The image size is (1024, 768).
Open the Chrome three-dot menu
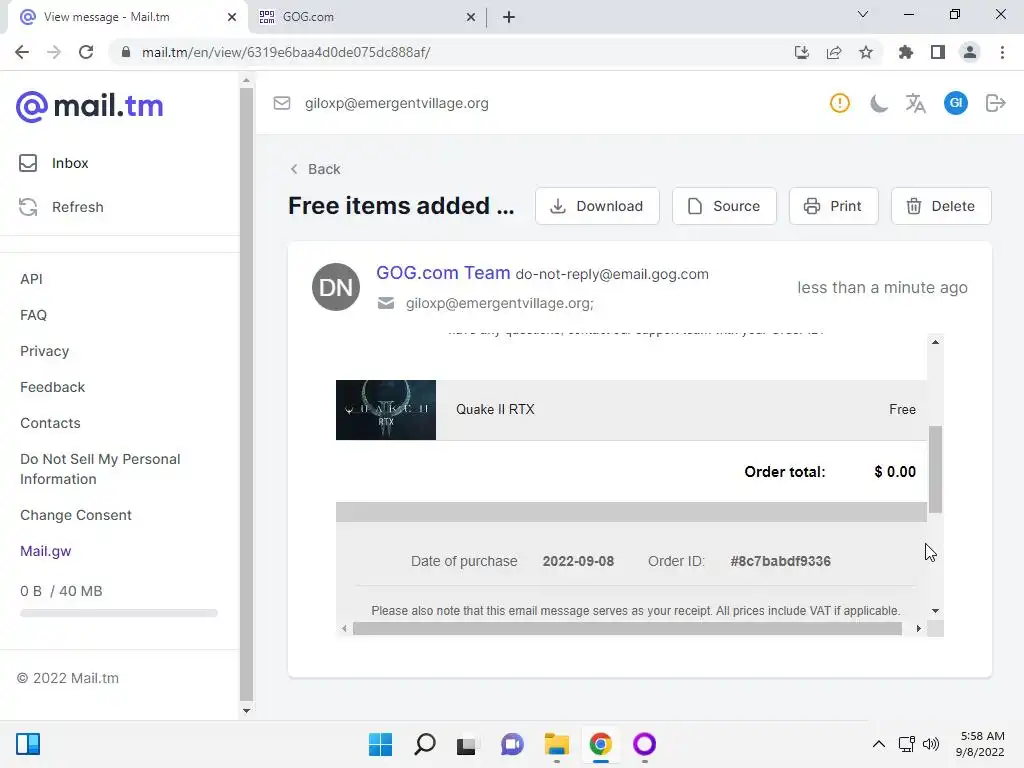click(1002, 52)
